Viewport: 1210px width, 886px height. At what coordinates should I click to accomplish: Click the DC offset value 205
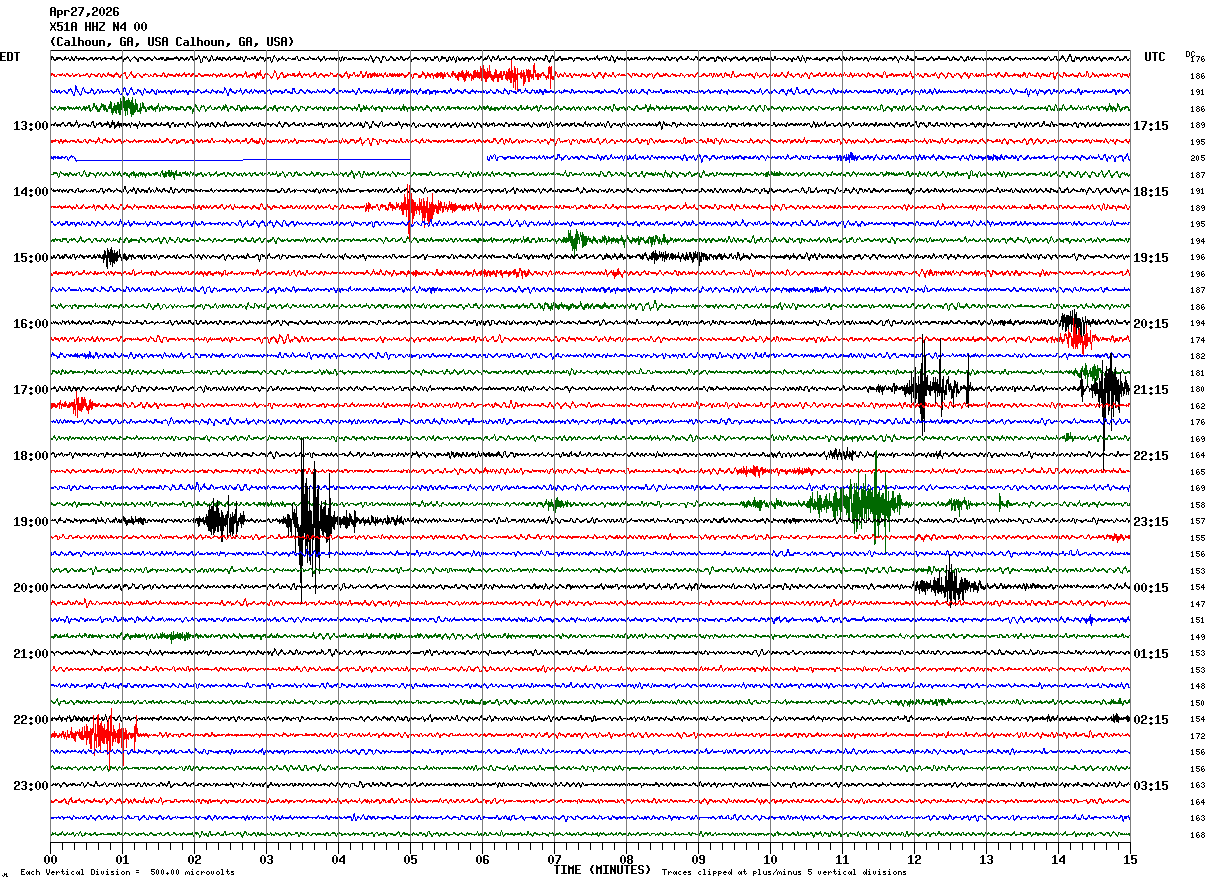click(1197, 159)
